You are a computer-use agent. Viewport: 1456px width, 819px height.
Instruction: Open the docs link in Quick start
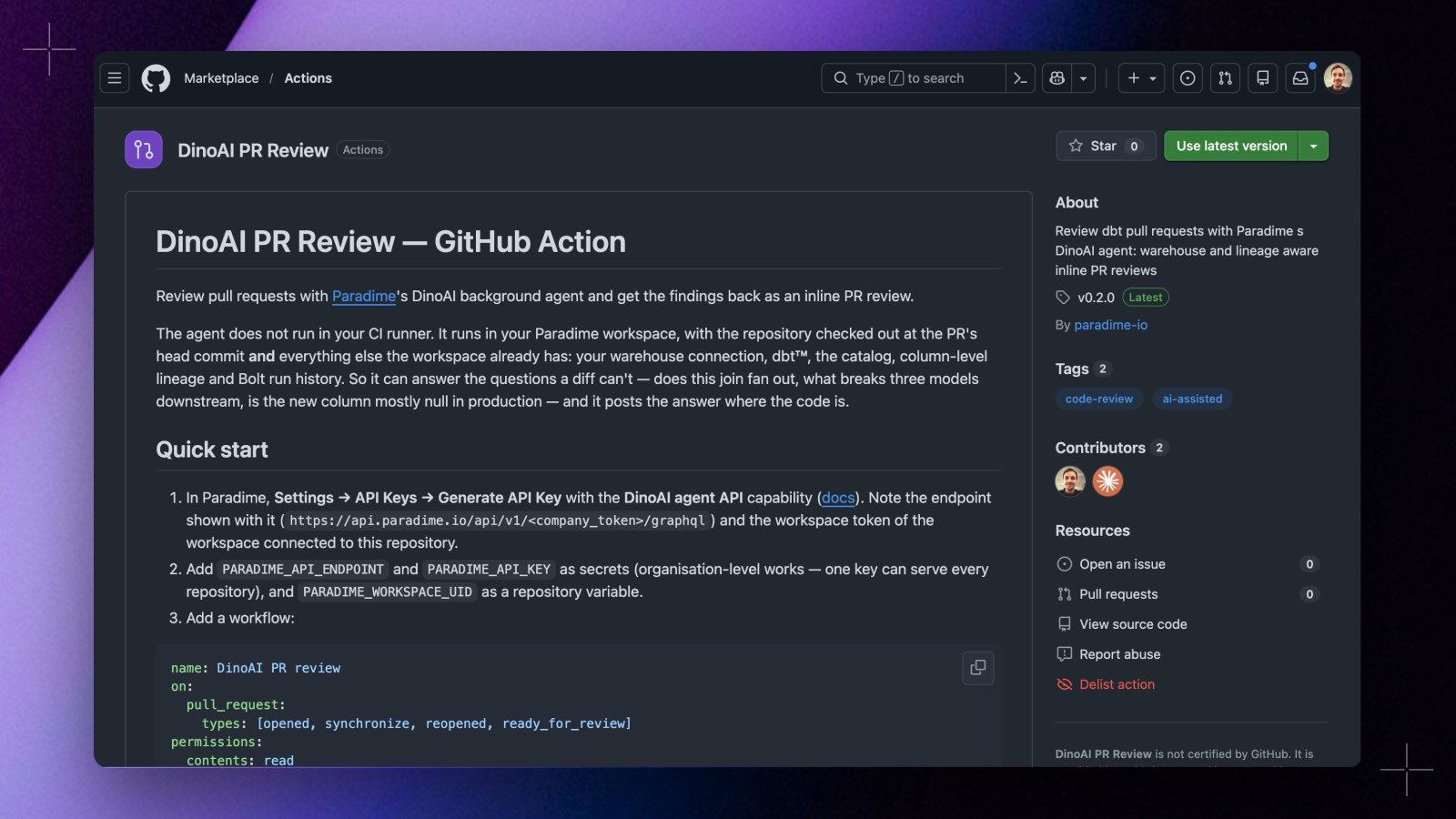coord(837,498)
